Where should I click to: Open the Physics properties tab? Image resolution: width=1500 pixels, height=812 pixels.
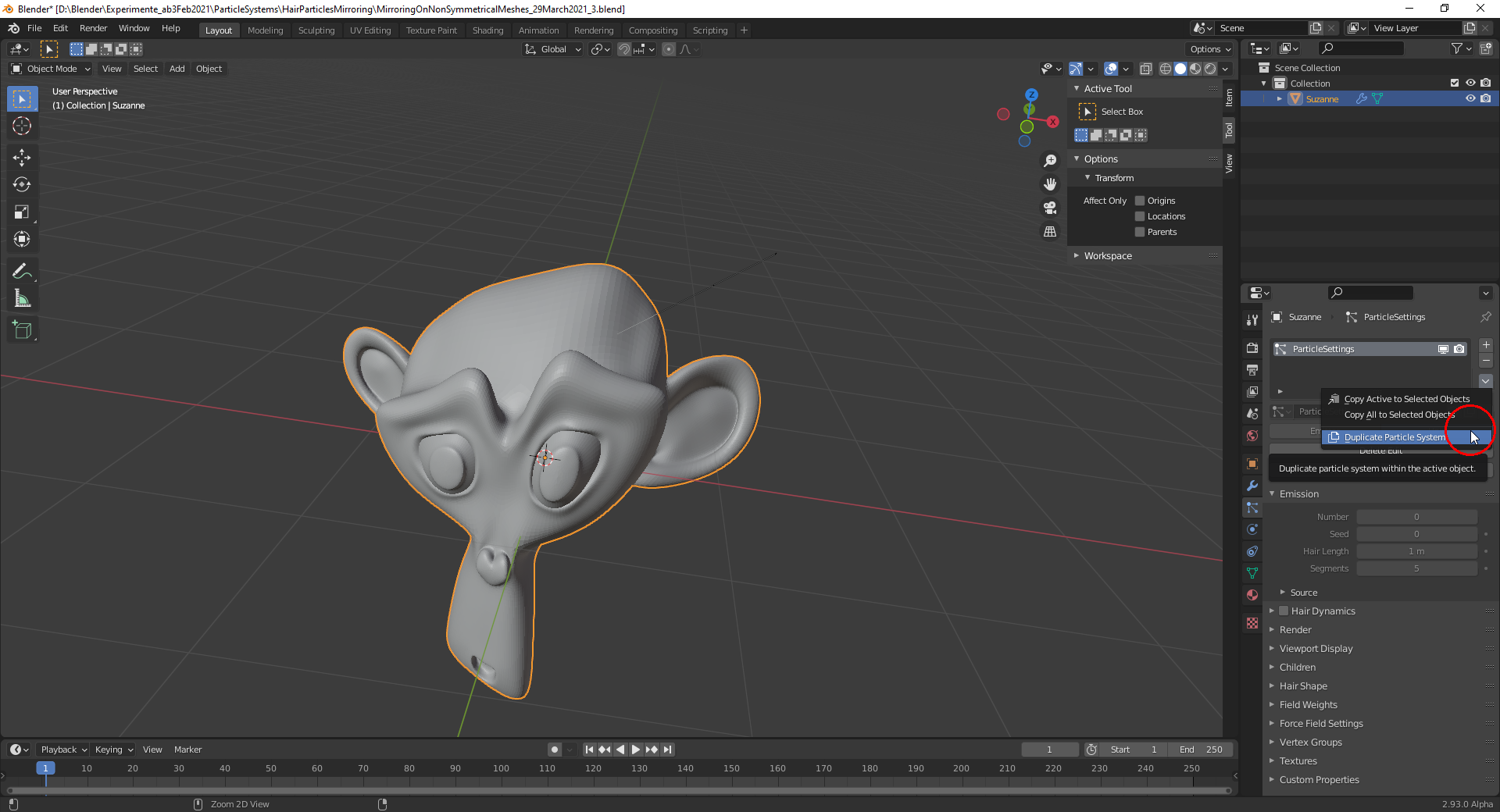coord(1252,529)
